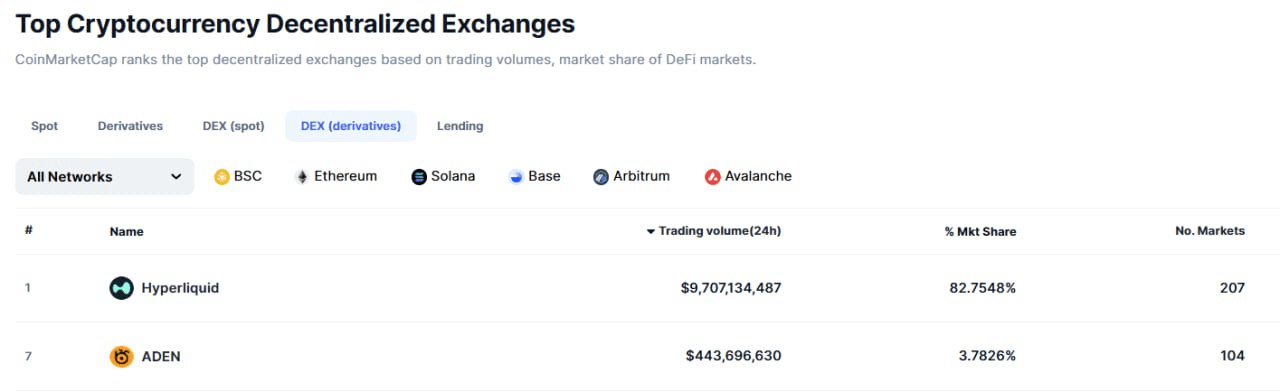The height and width of the screenshot is (392, 1280).
Task: Click the Ethereum diamond logo icon
Action: [x=302, y=177]
